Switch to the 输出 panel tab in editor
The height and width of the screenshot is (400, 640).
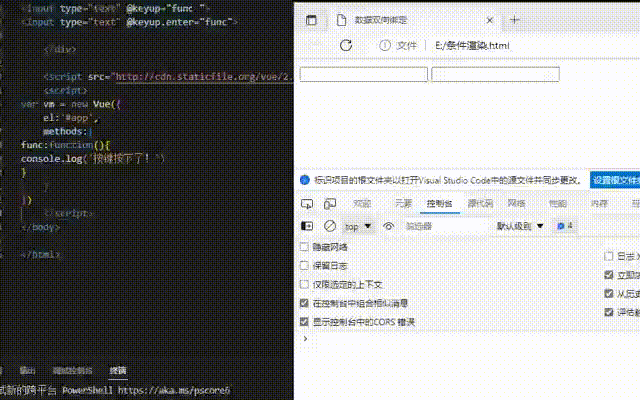pyautogui.click(x=27, y=370)
